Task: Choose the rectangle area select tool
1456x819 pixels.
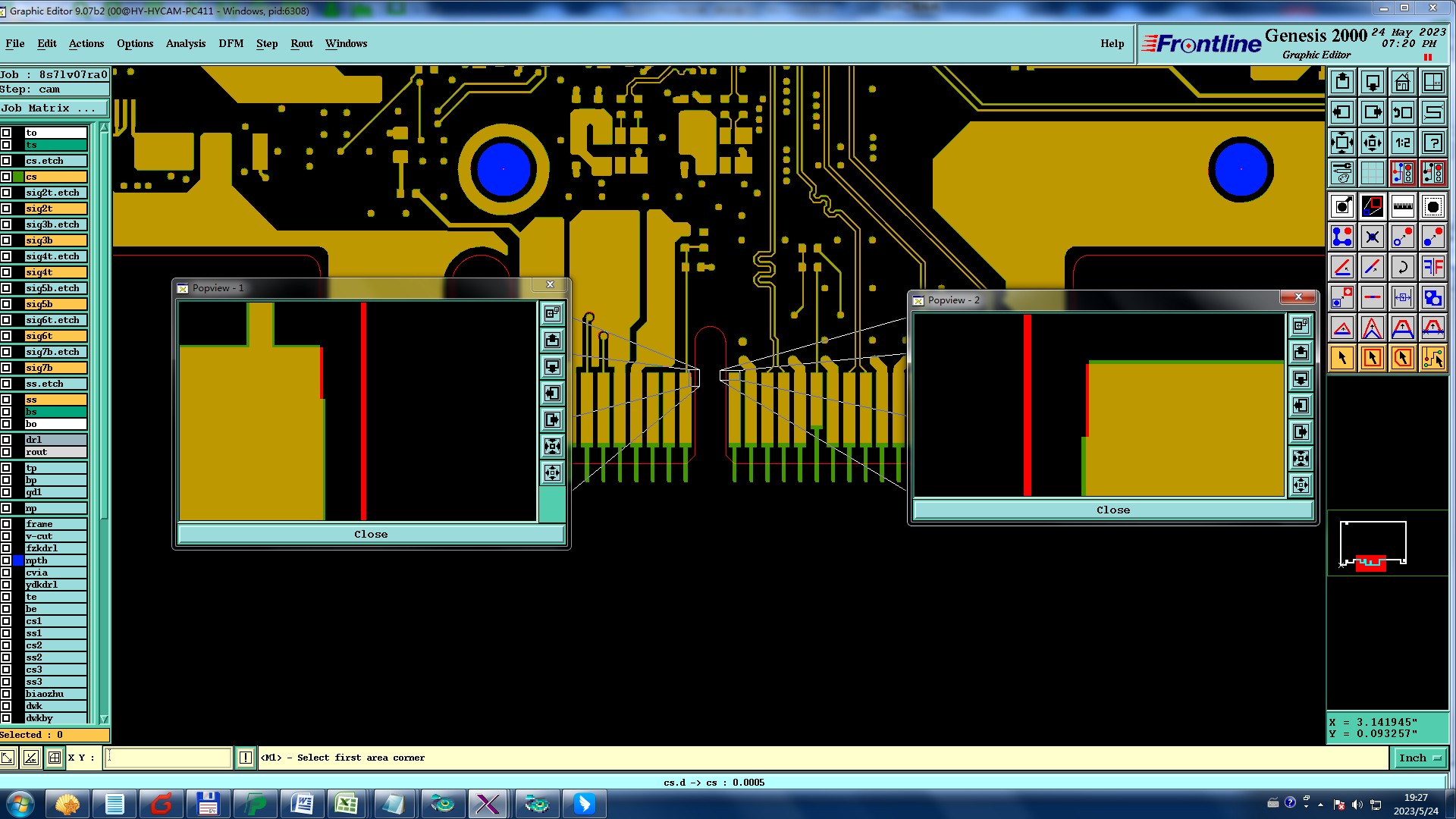Action: [1373, 358]
